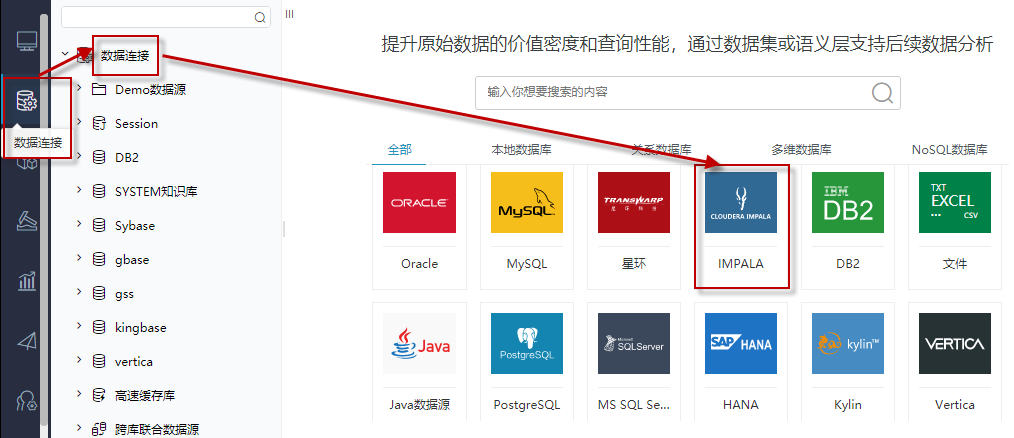Screen dimensions: 1014x438
Task: Expand the Demo数据源 node
Action: [x=79, y=88]
